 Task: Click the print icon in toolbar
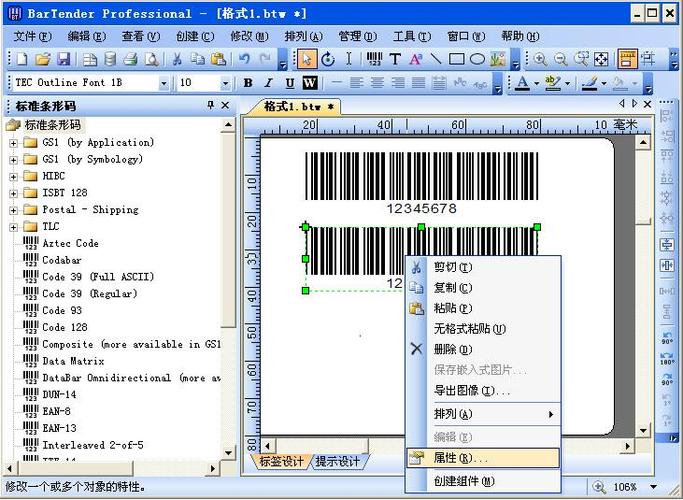pyautogui.click(x=130, y=59)
